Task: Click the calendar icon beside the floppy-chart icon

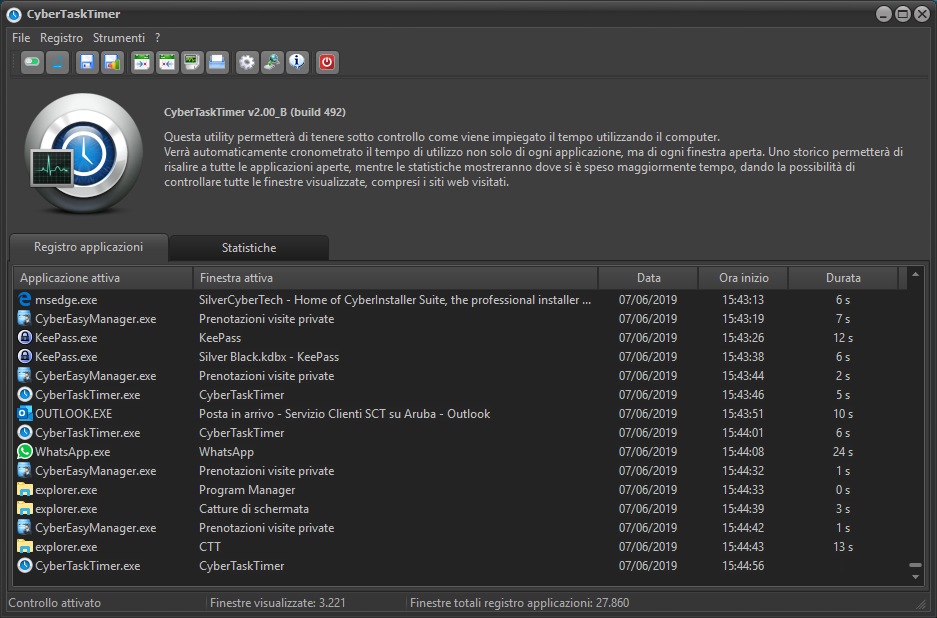Action: click(x=142, y=62)
